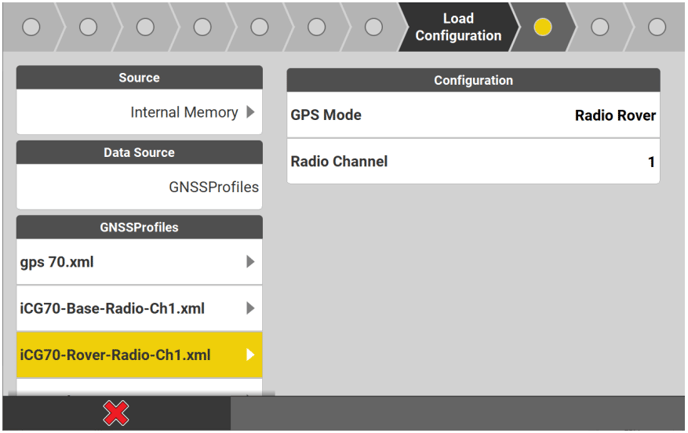
Task: Click the Load Configuration step tab
Action: [x=458, y=27]
